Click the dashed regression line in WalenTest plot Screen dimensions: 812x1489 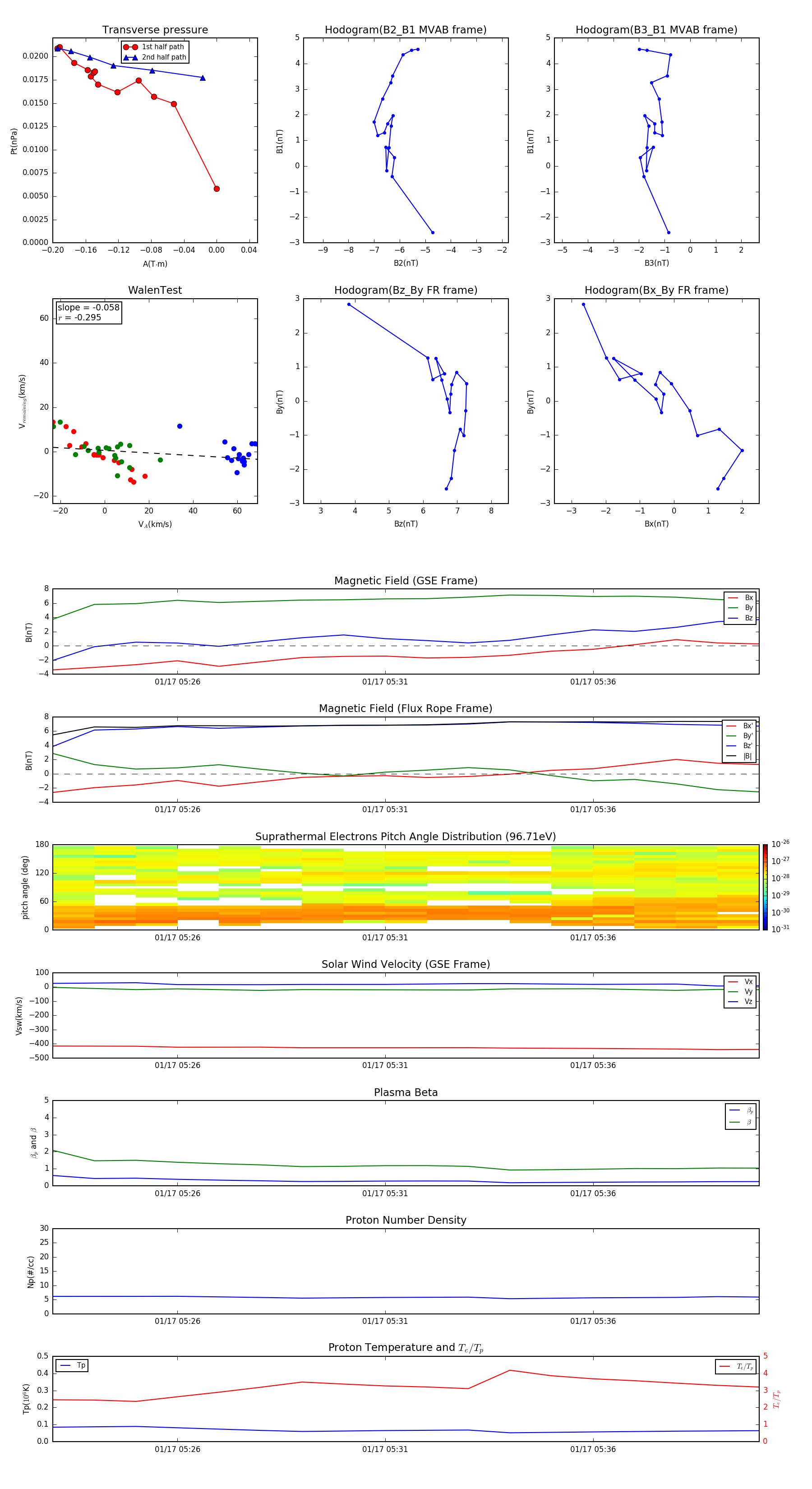point(155,453)
